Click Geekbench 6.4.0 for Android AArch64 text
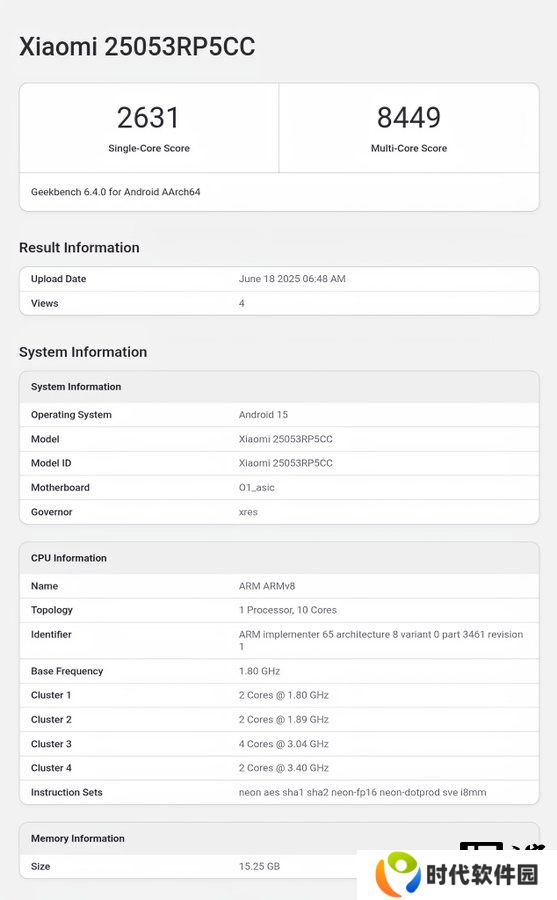This screenshot has height=900, width=557. (115, 192)
